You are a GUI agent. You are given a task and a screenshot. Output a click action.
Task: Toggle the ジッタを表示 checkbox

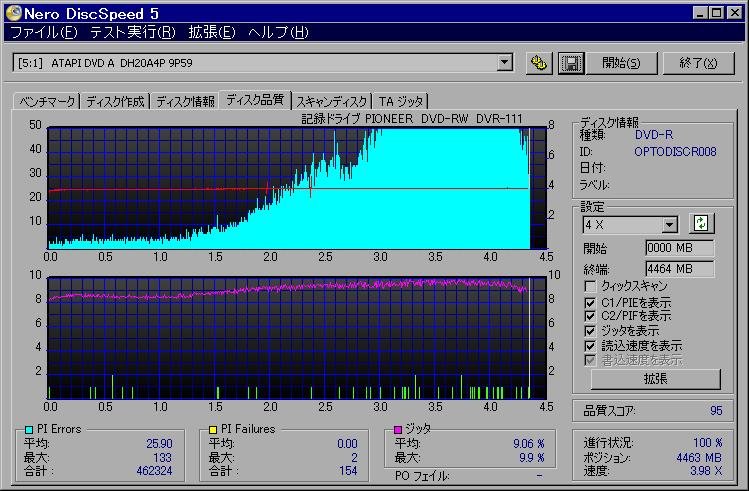coord(590,331)
